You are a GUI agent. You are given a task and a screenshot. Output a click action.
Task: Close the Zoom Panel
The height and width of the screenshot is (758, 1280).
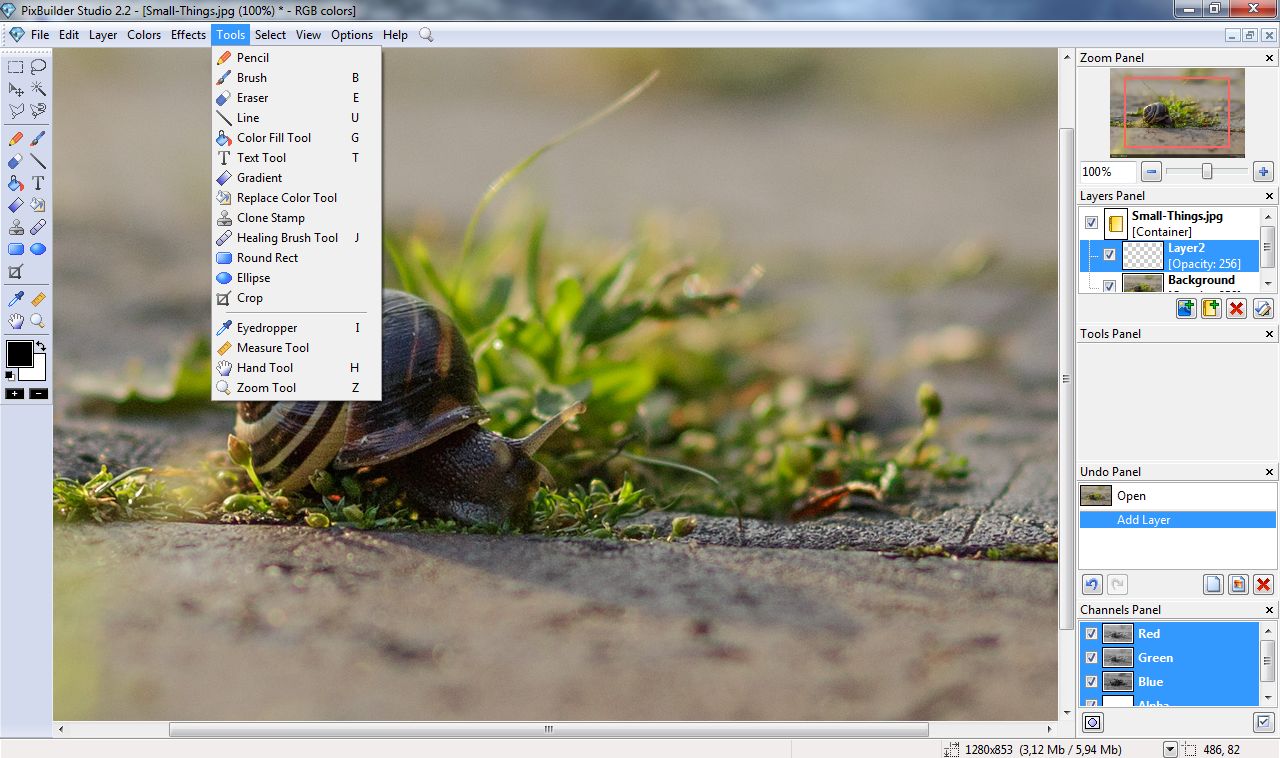[1270, 58]
